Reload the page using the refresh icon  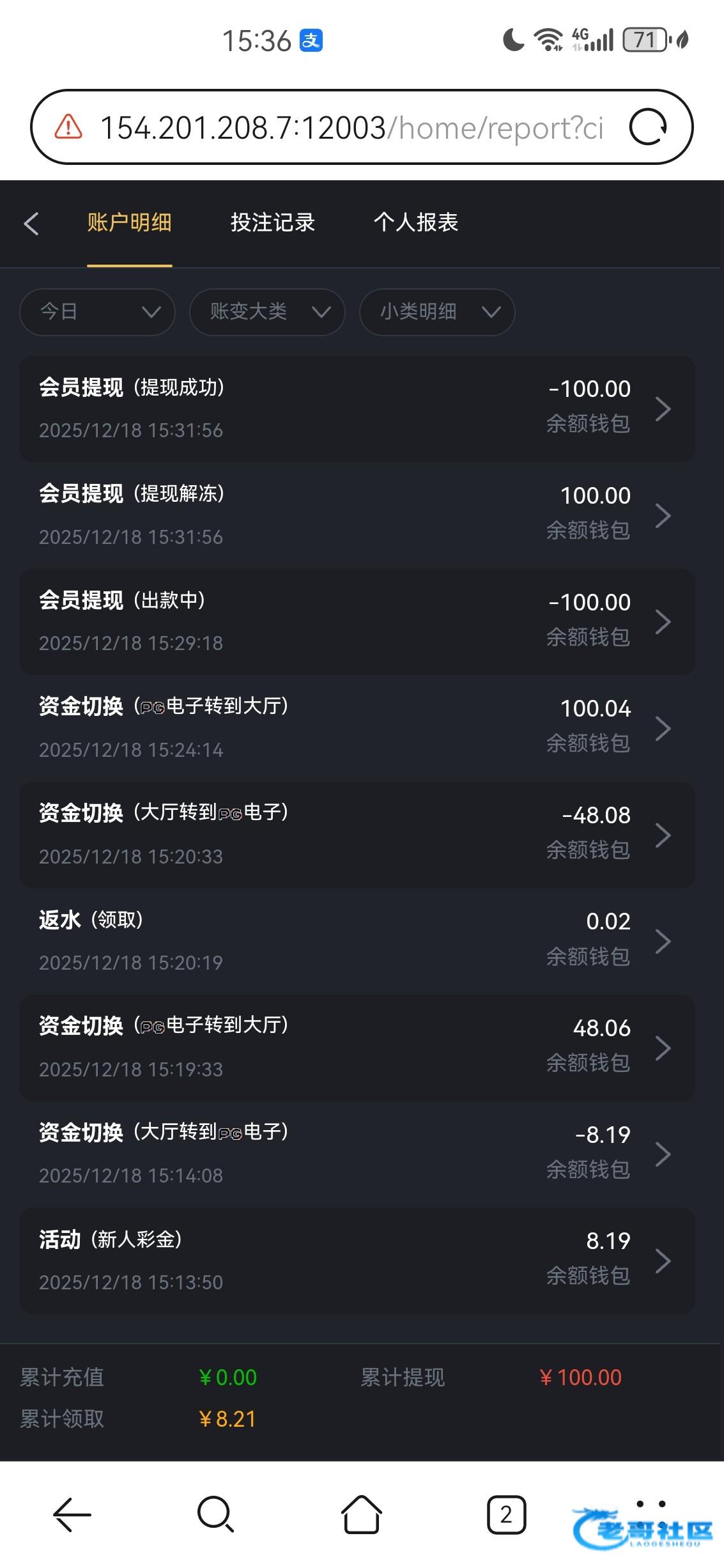pyautogui.click(x=647, y=127)
